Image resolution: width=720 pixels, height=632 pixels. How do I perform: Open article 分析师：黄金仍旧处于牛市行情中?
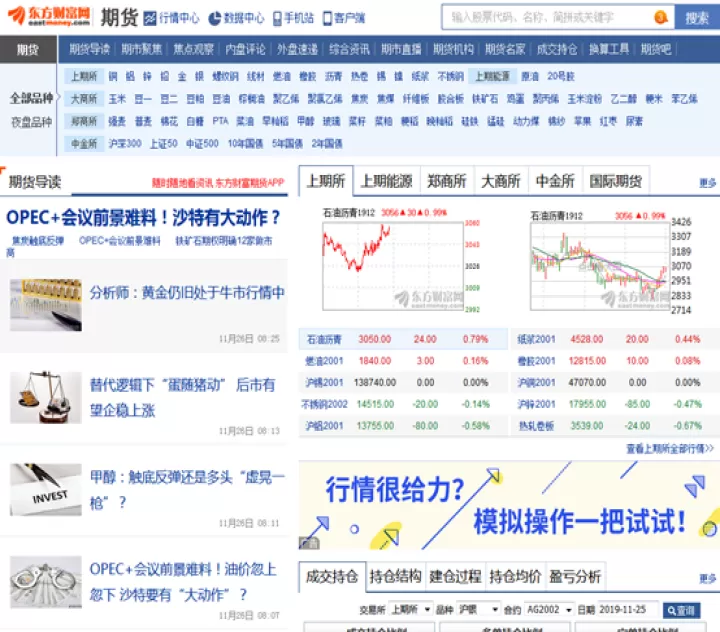pos(187,293)
